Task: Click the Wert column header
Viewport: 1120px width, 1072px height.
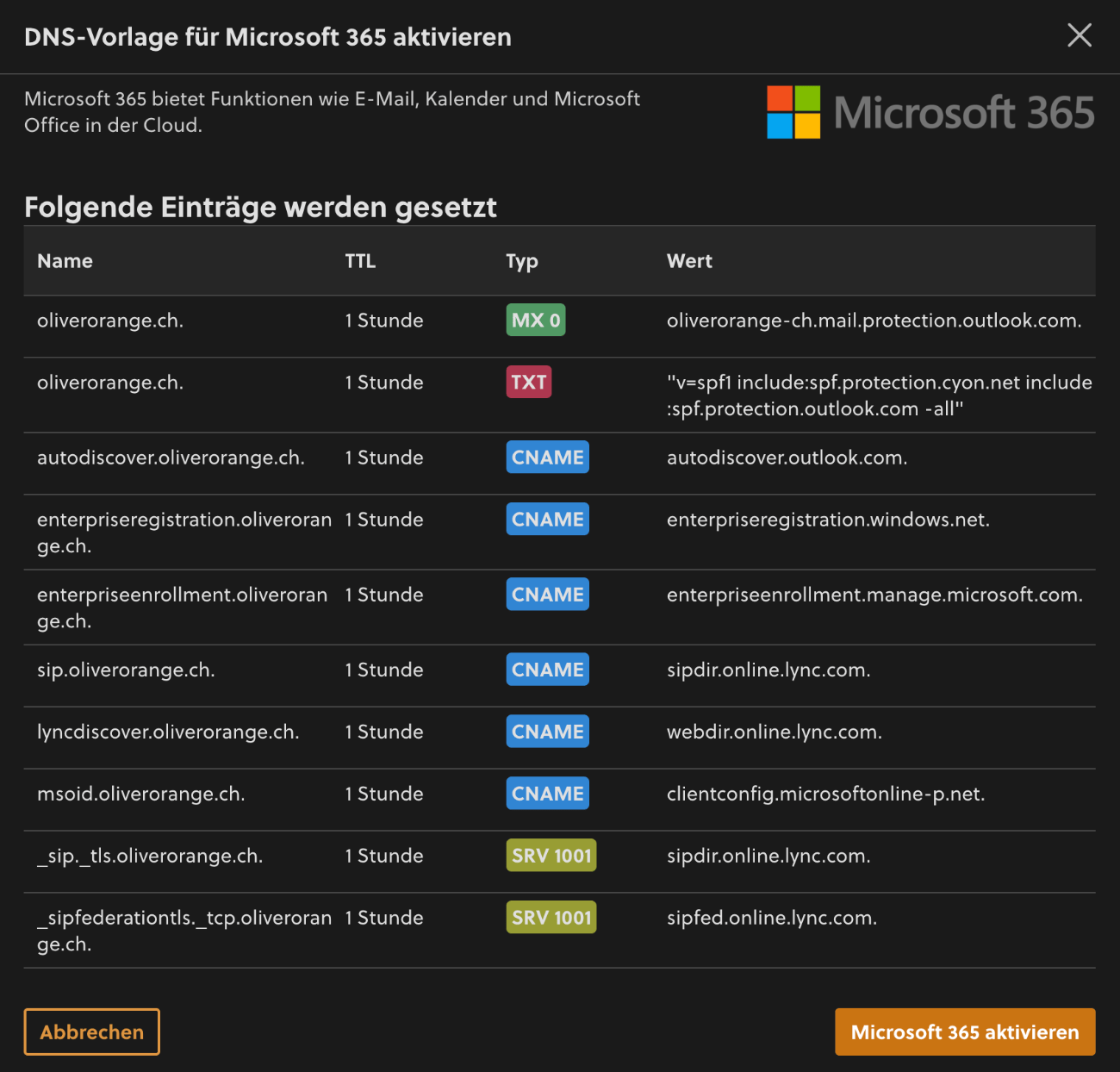Action: click(689, 261)
